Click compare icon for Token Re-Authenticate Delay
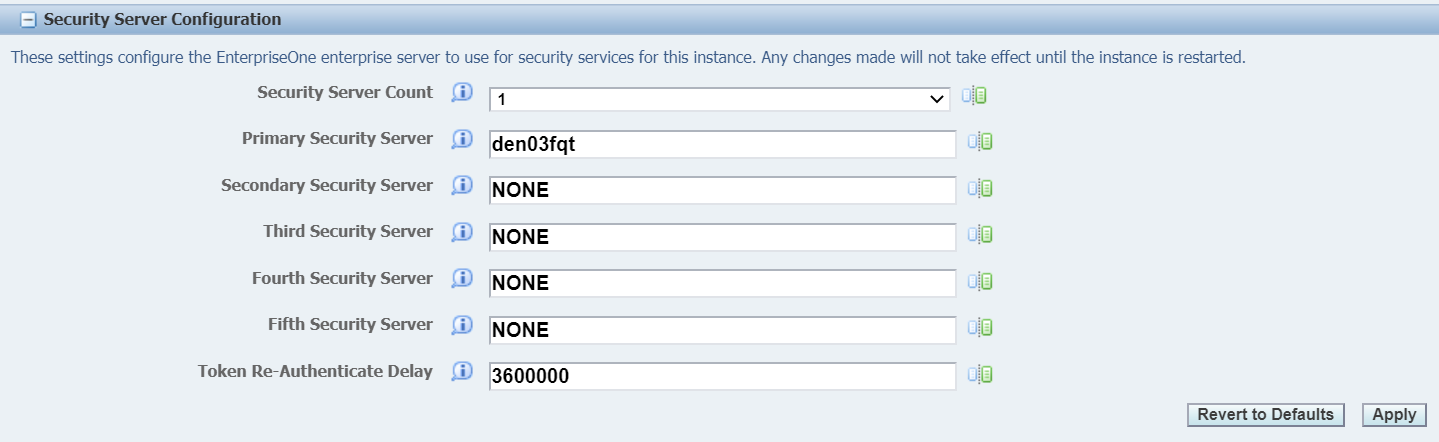 click(x=980, y=374)
